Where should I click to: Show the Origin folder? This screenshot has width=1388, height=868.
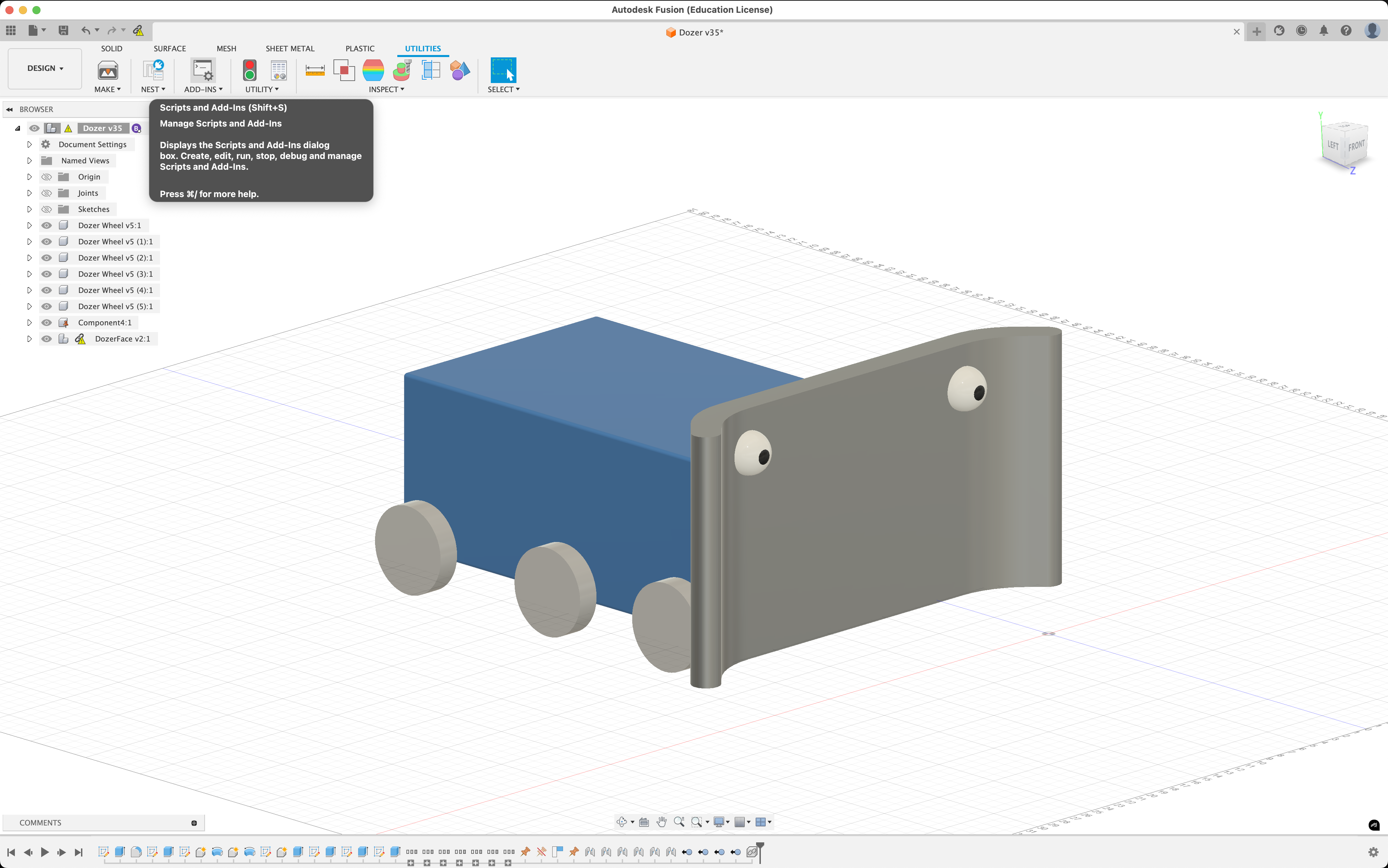[47, 177]
